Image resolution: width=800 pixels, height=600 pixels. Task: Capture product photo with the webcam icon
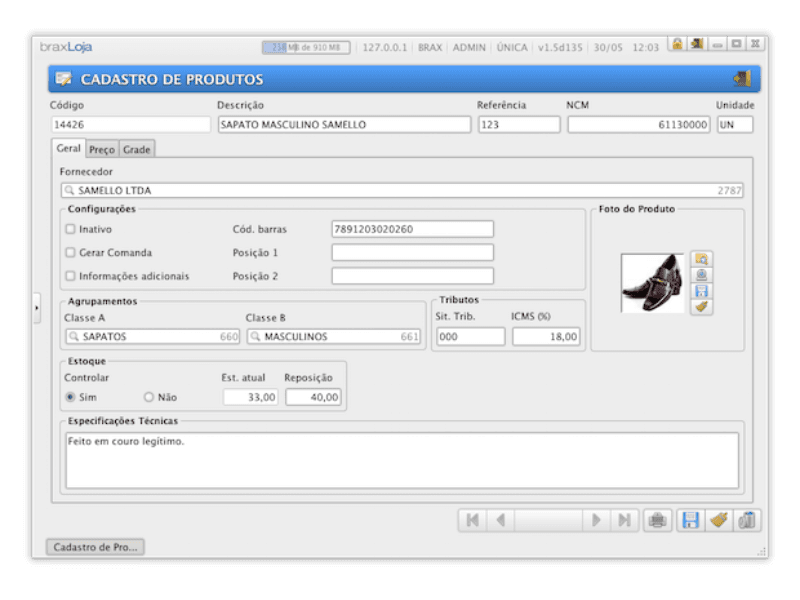click(x=702, y=275)
